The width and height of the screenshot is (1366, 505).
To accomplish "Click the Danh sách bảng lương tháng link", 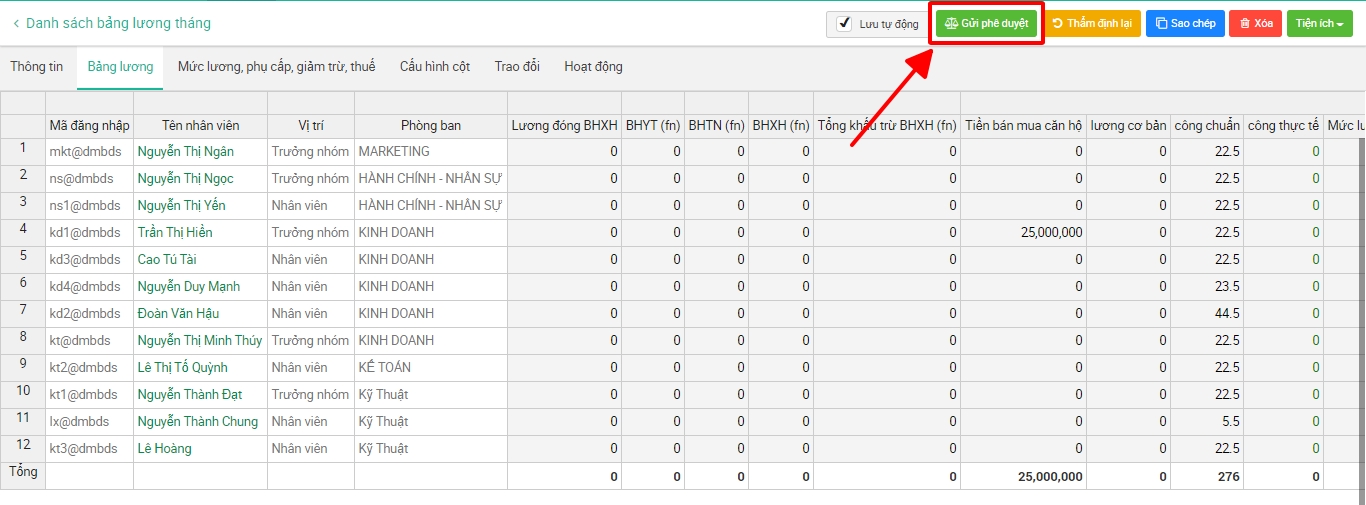I will [x=118, y=23].
